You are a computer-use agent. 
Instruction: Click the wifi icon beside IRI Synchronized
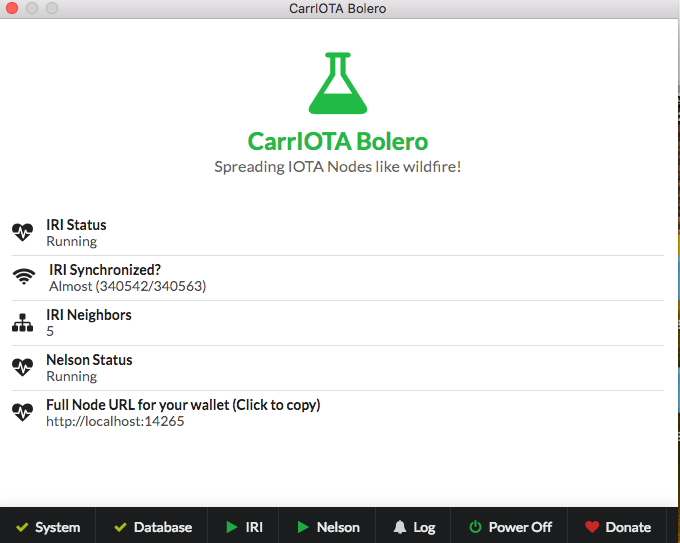[x=24, y=277]
